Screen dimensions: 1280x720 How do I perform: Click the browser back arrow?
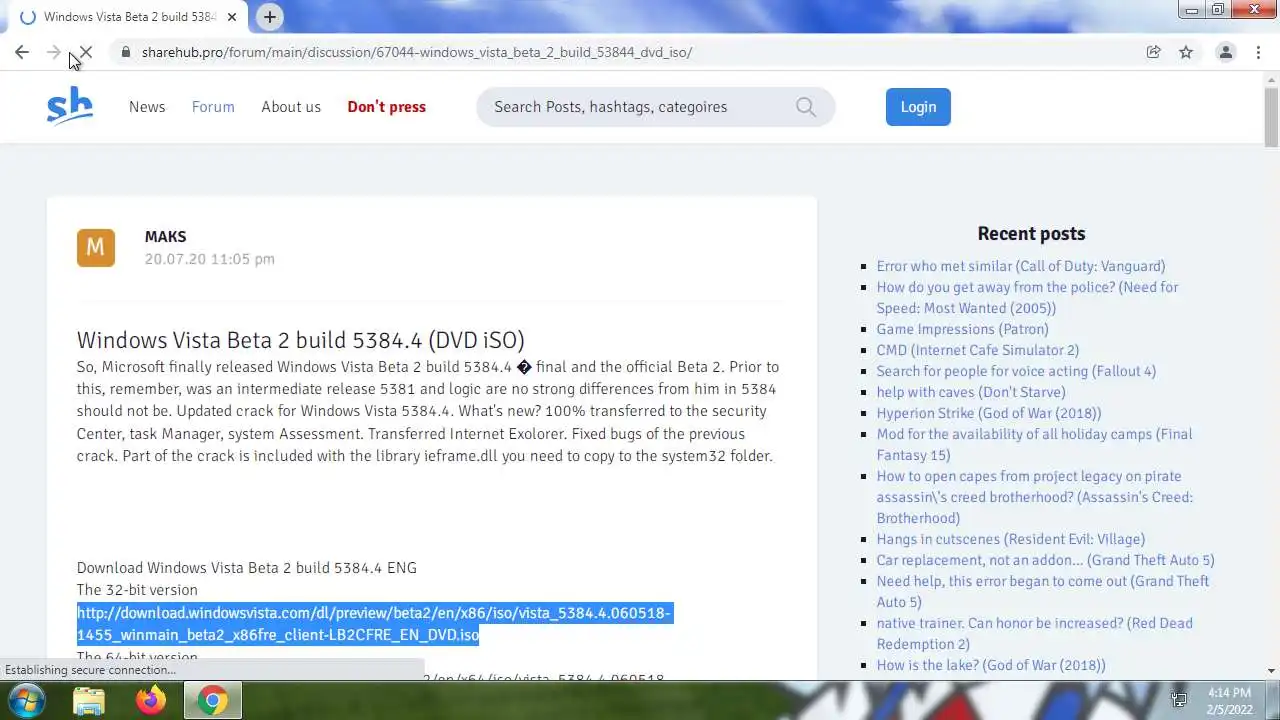pos(22,52)
